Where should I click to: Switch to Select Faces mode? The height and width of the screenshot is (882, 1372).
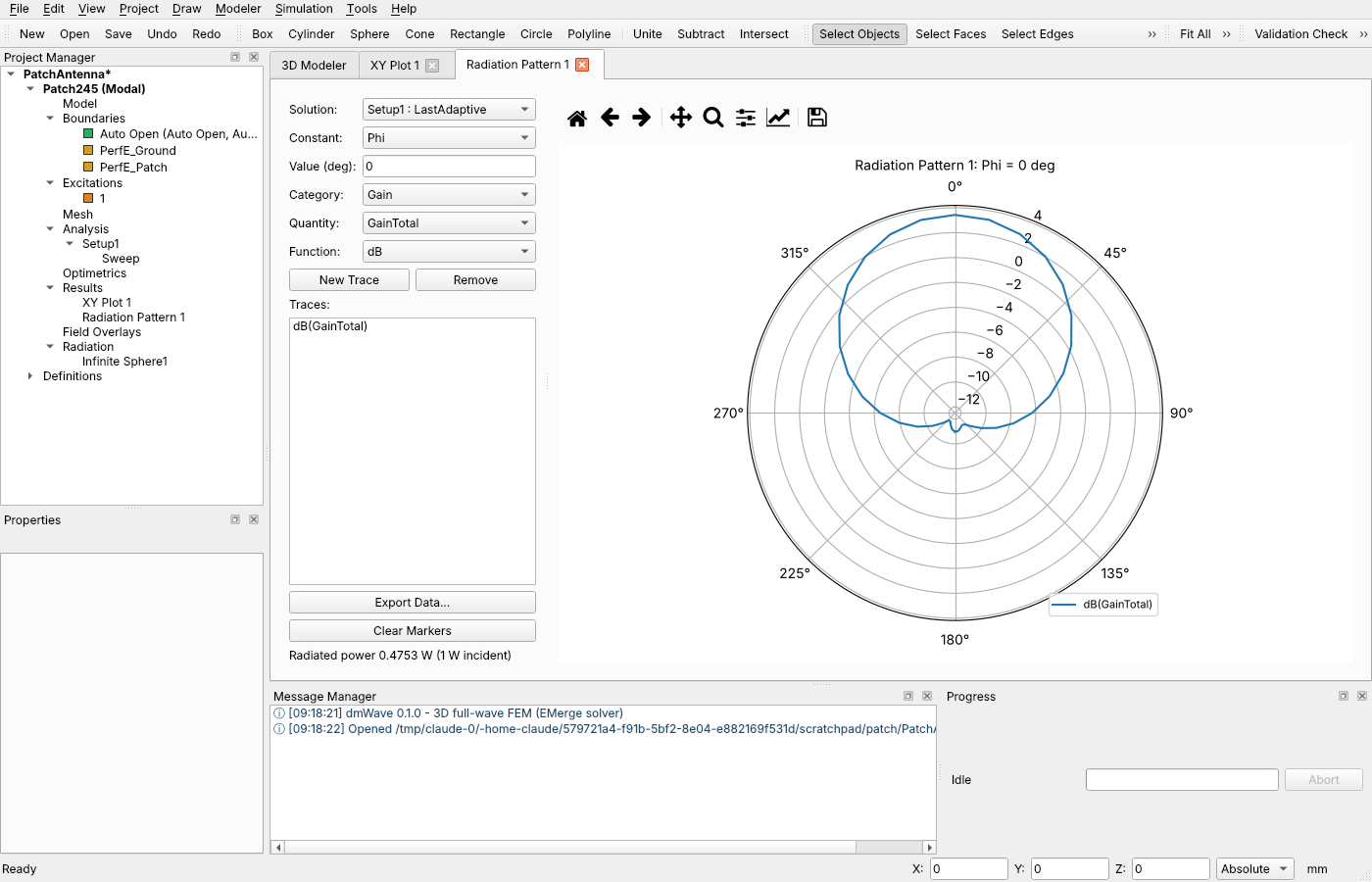click(951, 34)
